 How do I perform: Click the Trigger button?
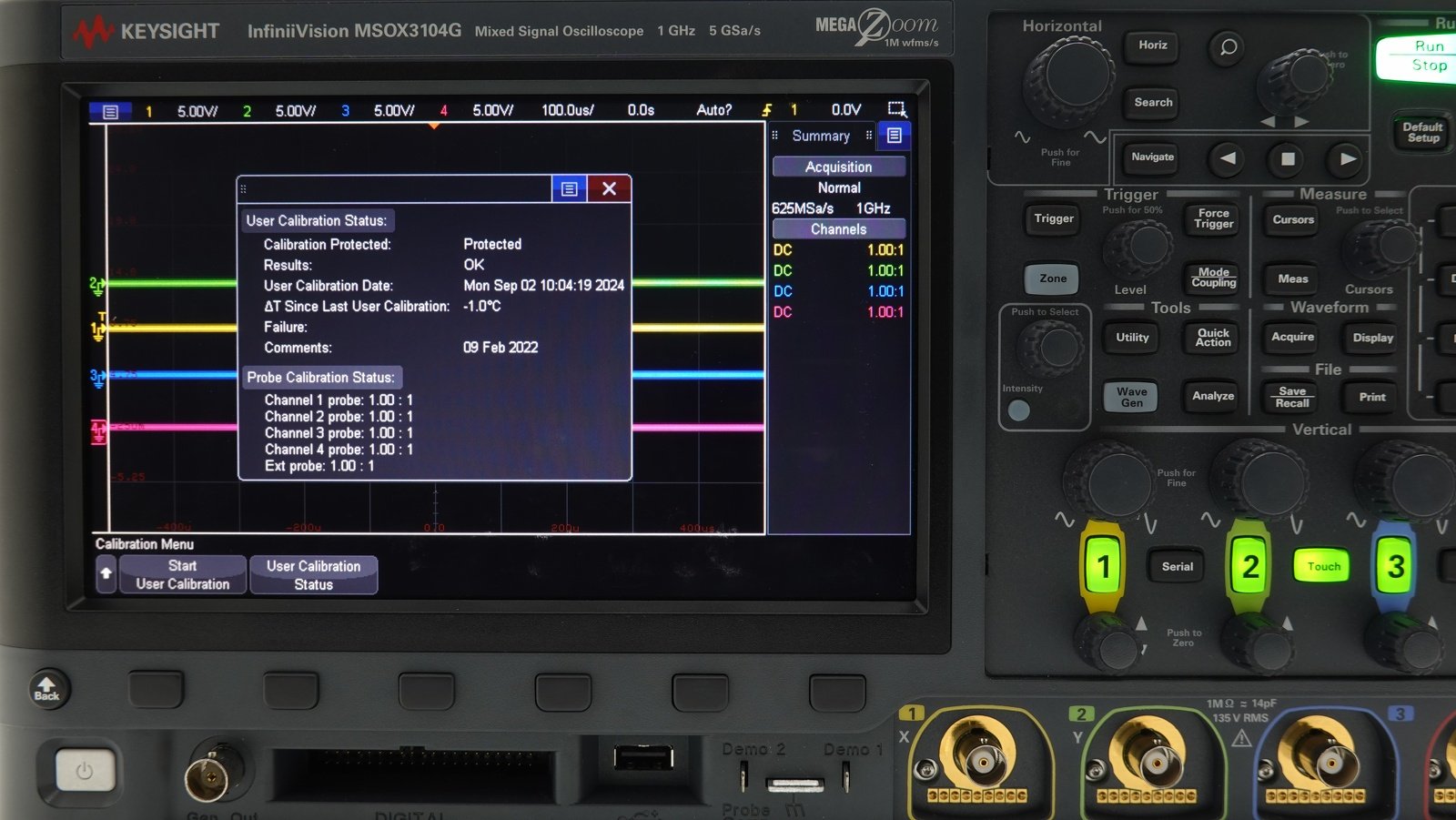(x=1054, y=218)
